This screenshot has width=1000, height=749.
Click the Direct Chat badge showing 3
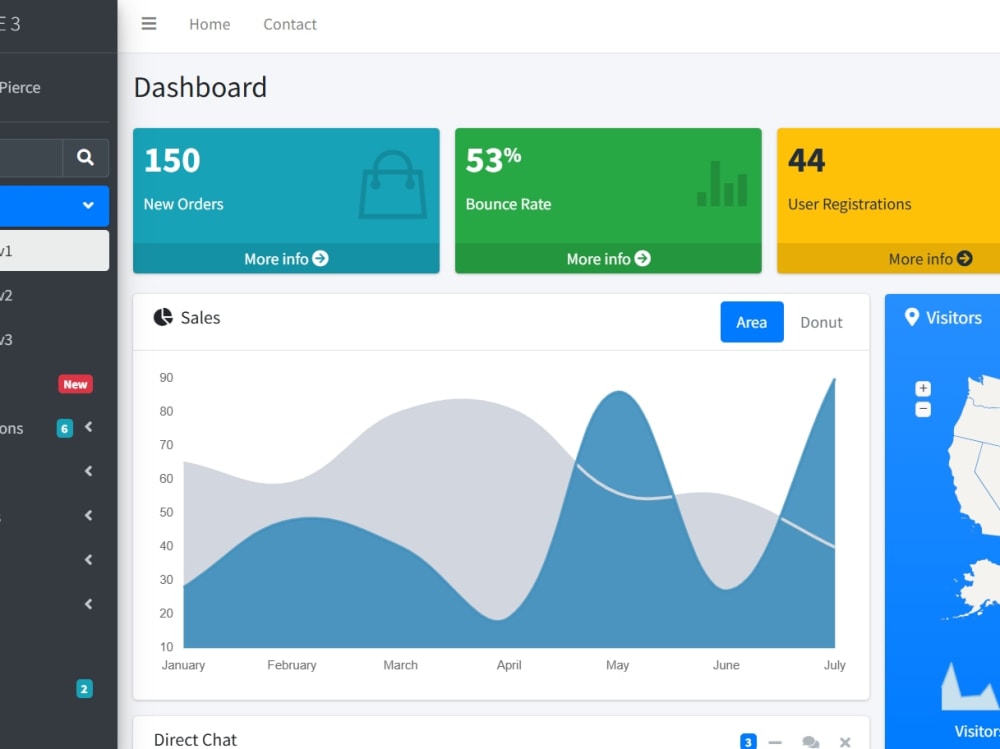pos(748,742)
